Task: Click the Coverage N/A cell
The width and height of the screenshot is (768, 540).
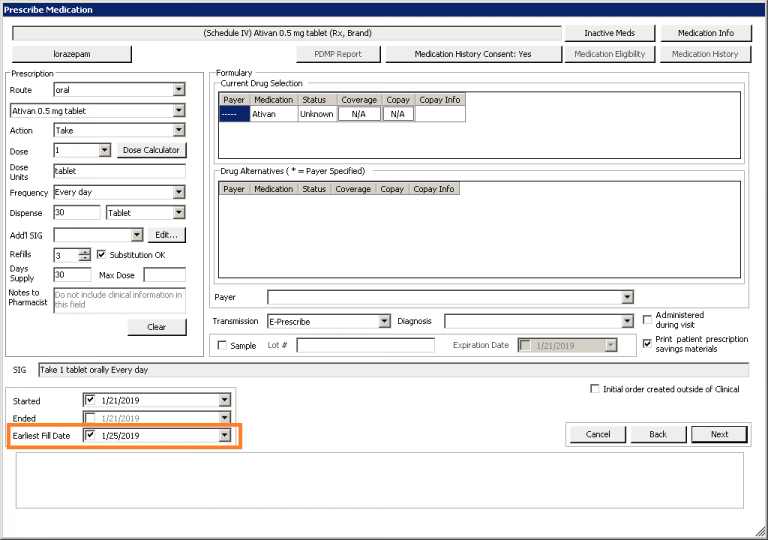Action: tap(359, 114)
